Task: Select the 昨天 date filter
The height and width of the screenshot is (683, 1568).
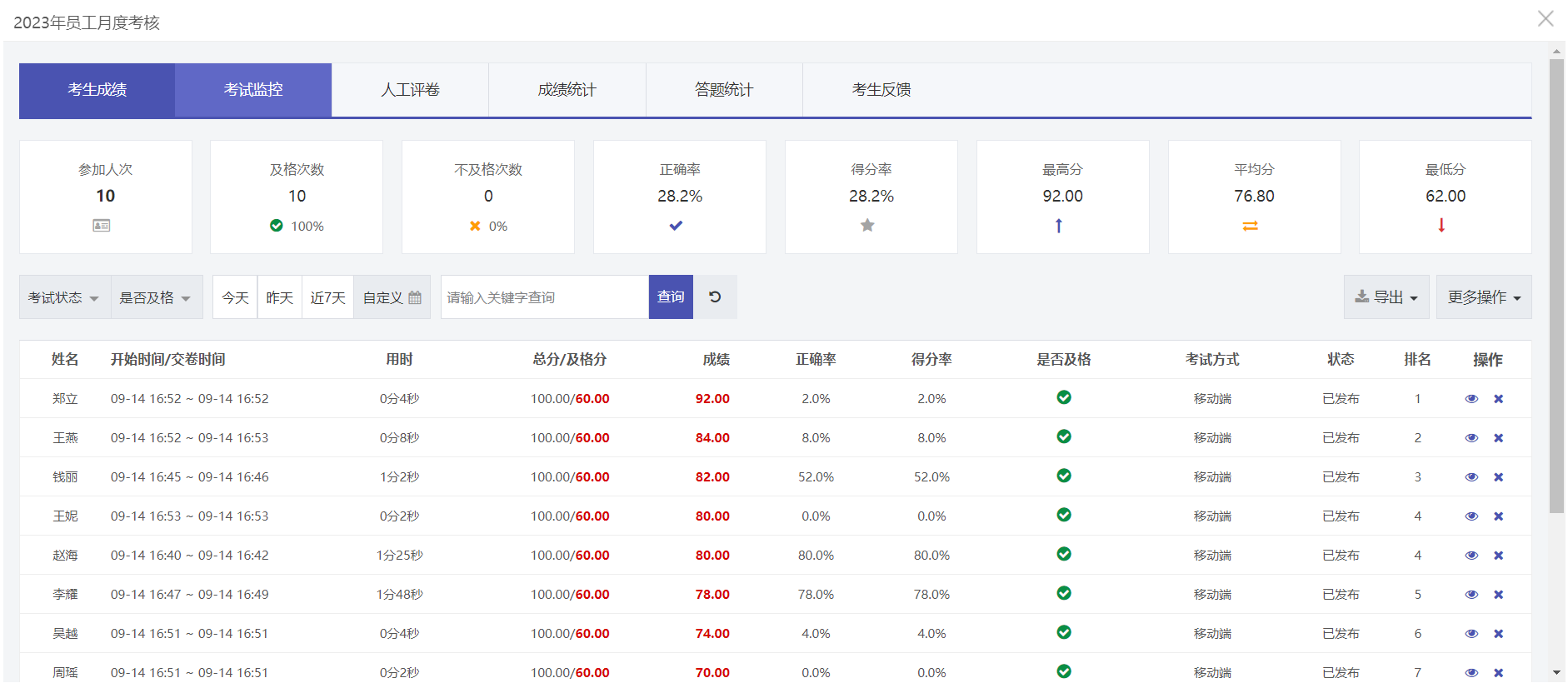Action: click(280, 297)
